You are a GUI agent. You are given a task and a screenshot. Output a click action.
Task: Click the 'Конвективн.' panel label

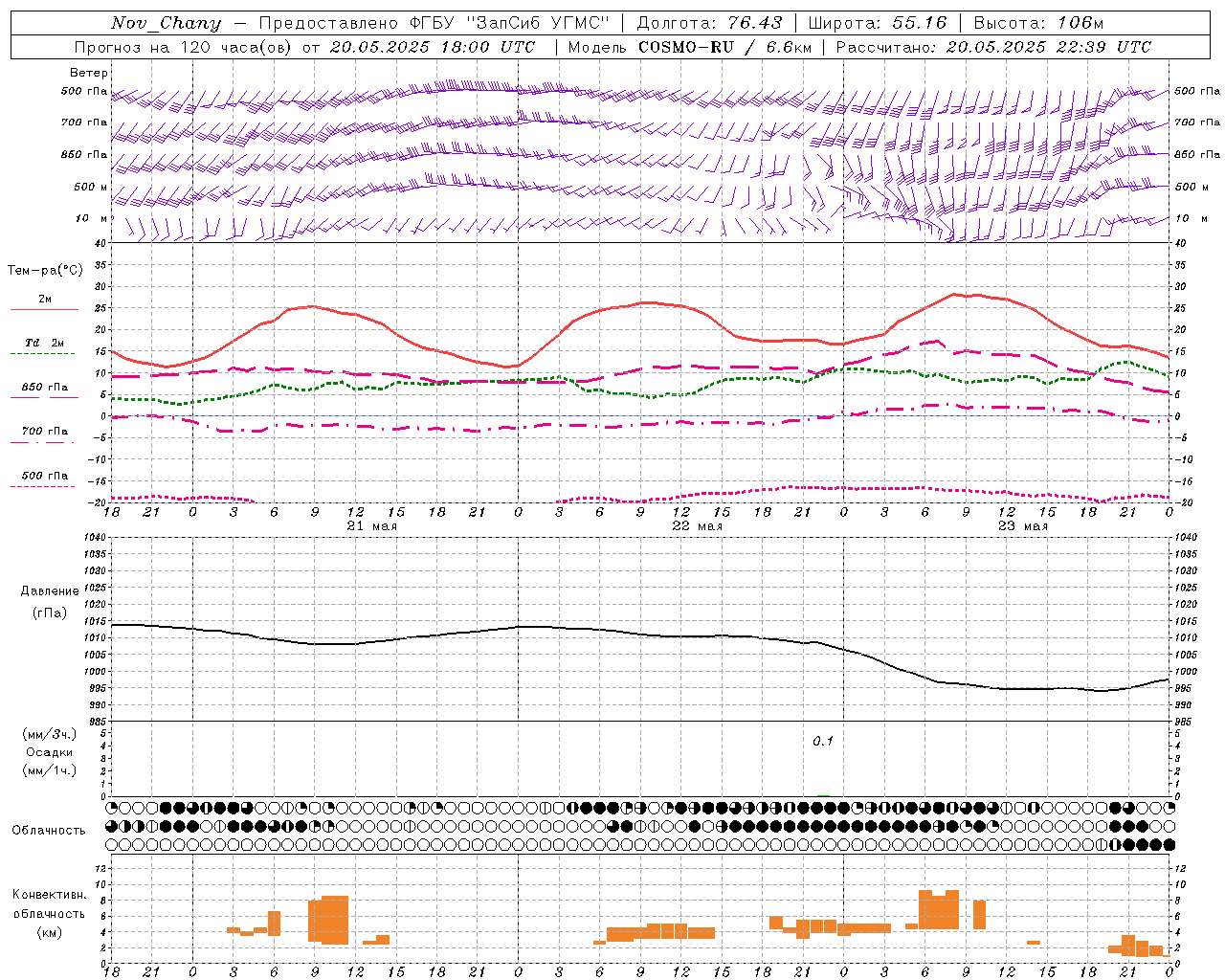click(x=50, y=895)
